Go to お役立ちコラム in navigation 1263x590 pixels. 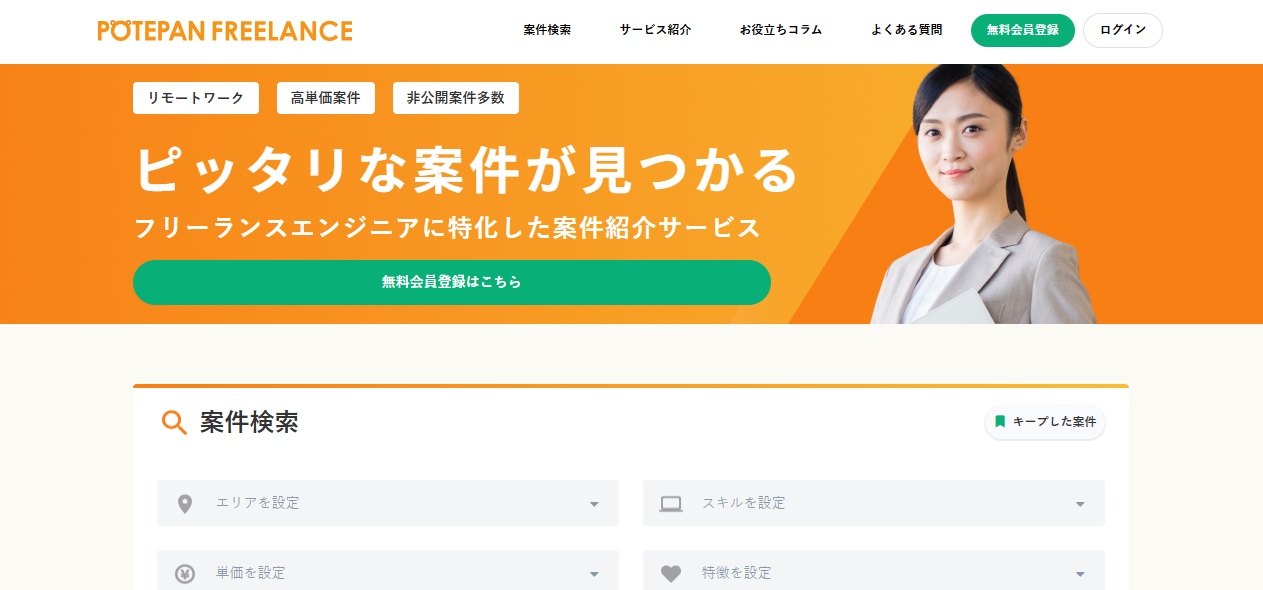point(781,30)
